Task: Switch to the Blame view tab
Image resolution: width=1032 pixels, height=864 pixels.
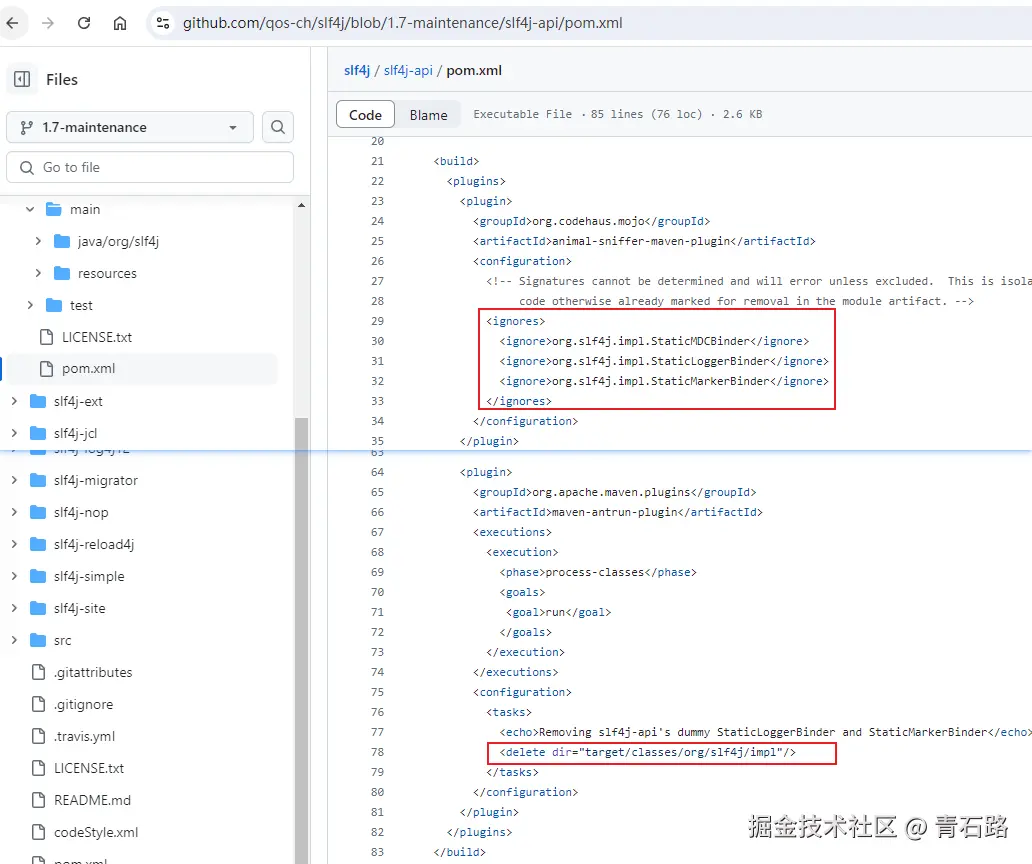Action: (428, 114)
